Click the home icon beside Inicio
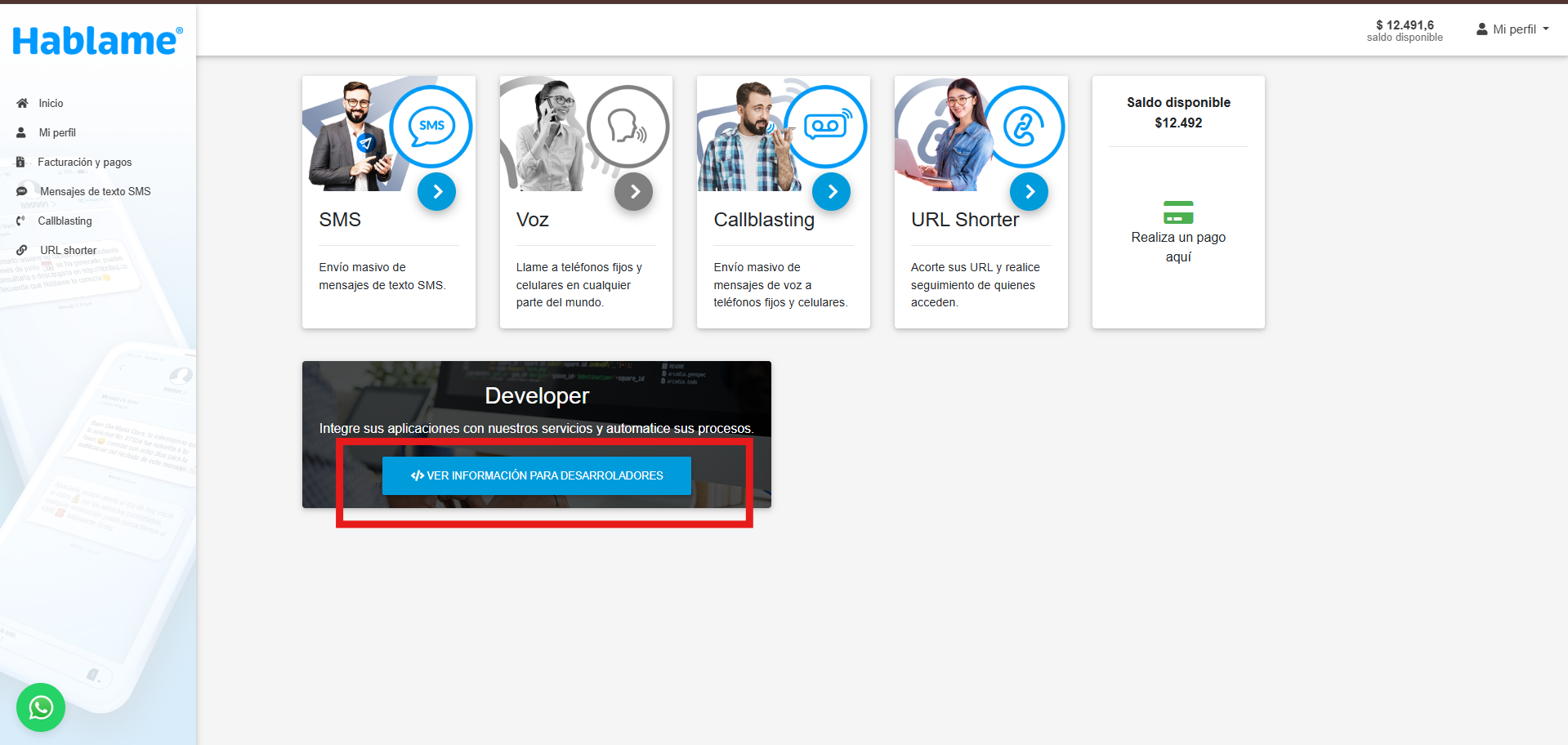The height and width of the screenshot is (745, 1568). (22, 103)
